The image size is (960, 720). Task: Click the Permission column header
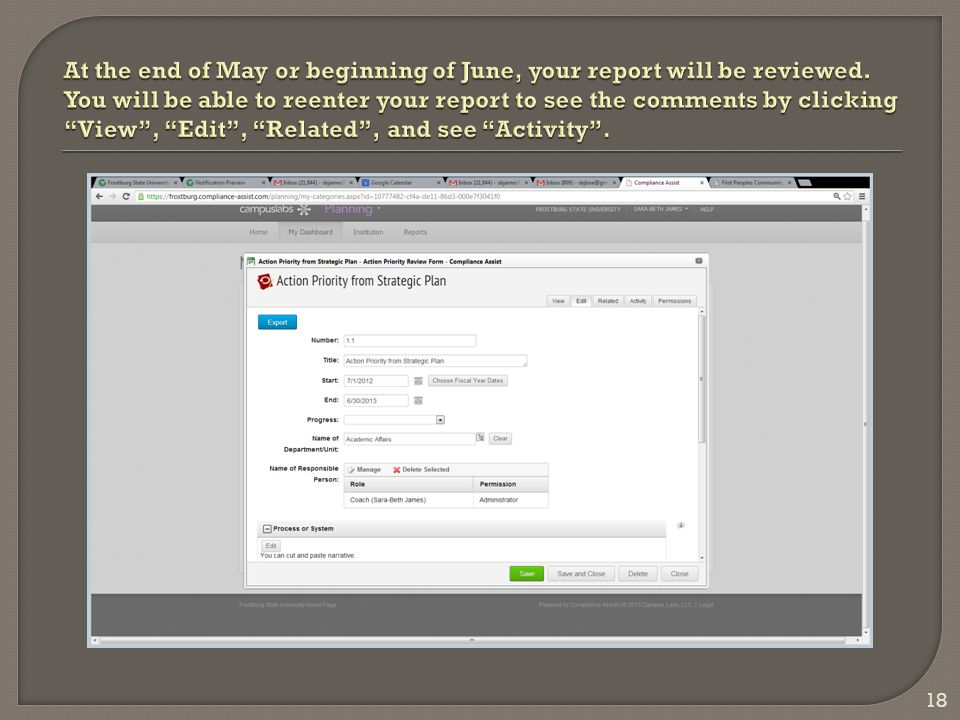point(511,484)
